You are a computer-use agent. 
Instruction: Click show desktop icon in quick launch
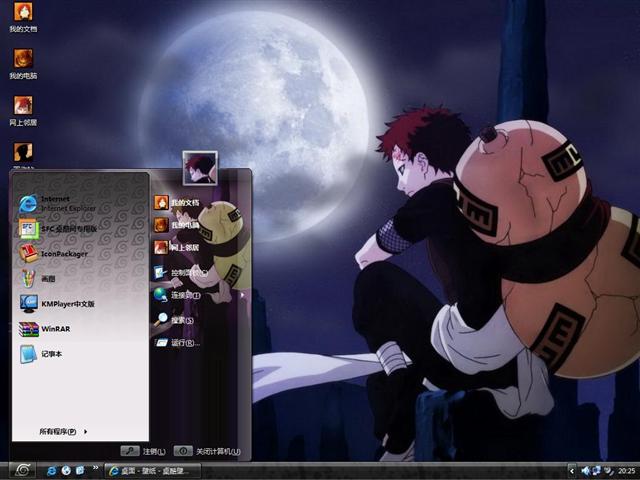click(80, 471)
